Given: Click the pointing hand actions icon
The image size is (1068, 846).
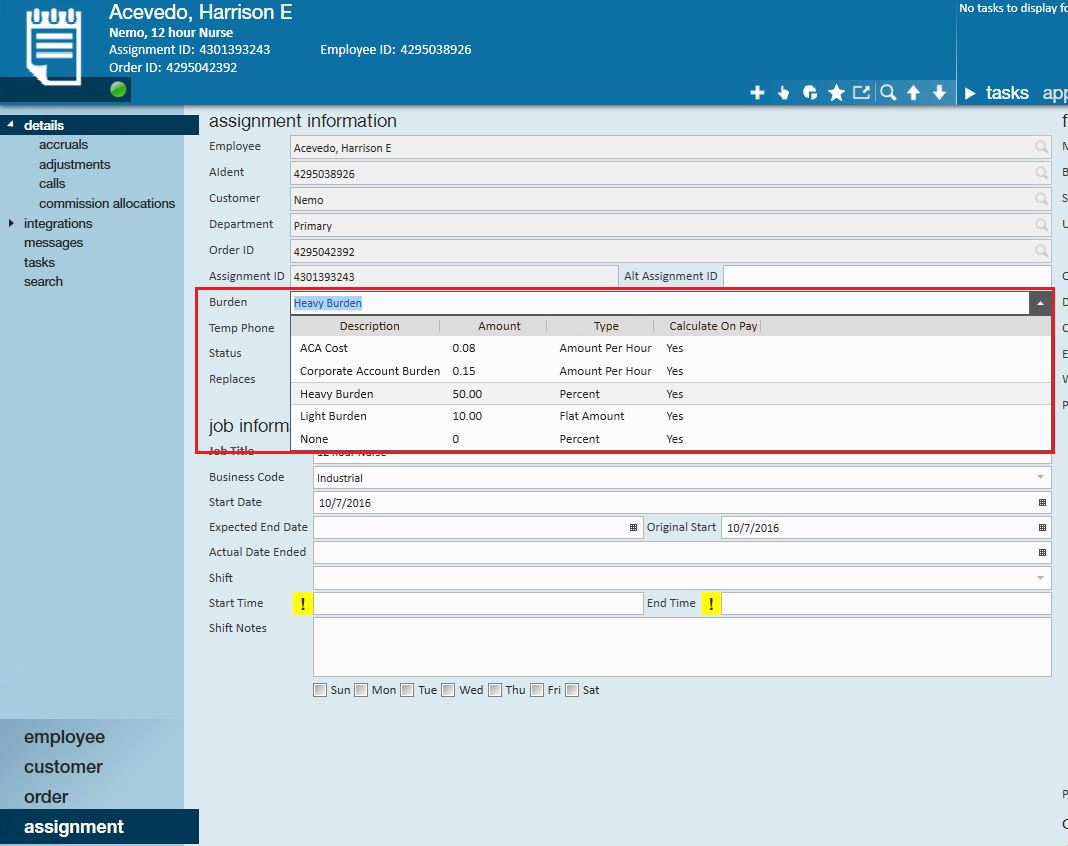Looking at the screenshot, I should tap(783, 93).
